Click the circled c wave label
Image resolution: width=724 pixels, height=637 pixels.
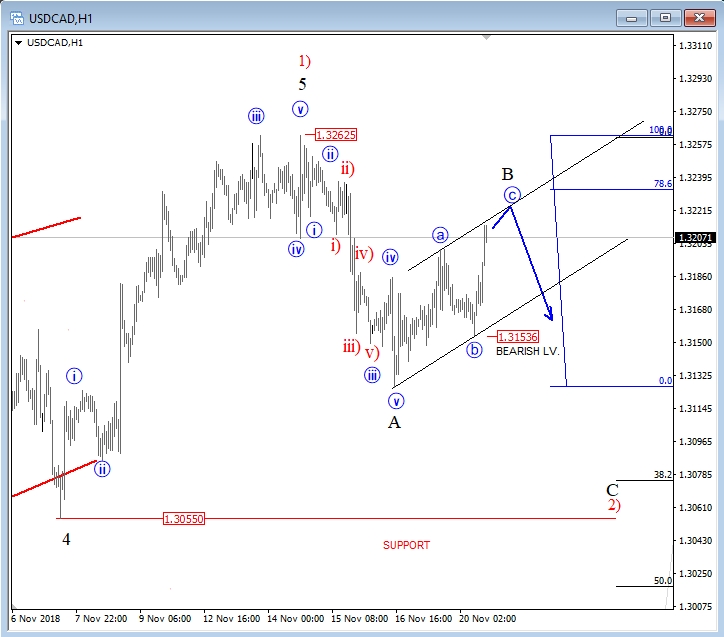[512, 195]
